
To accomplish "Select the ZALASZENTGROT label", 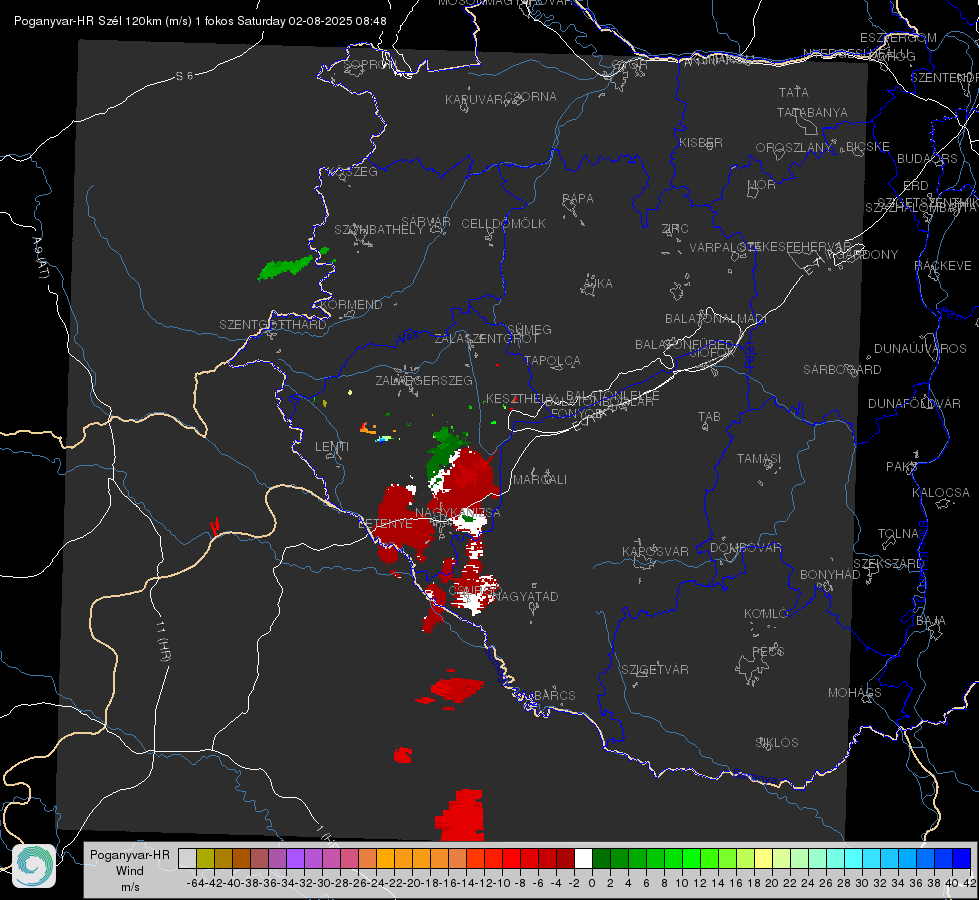I will [x=486, y=339].
